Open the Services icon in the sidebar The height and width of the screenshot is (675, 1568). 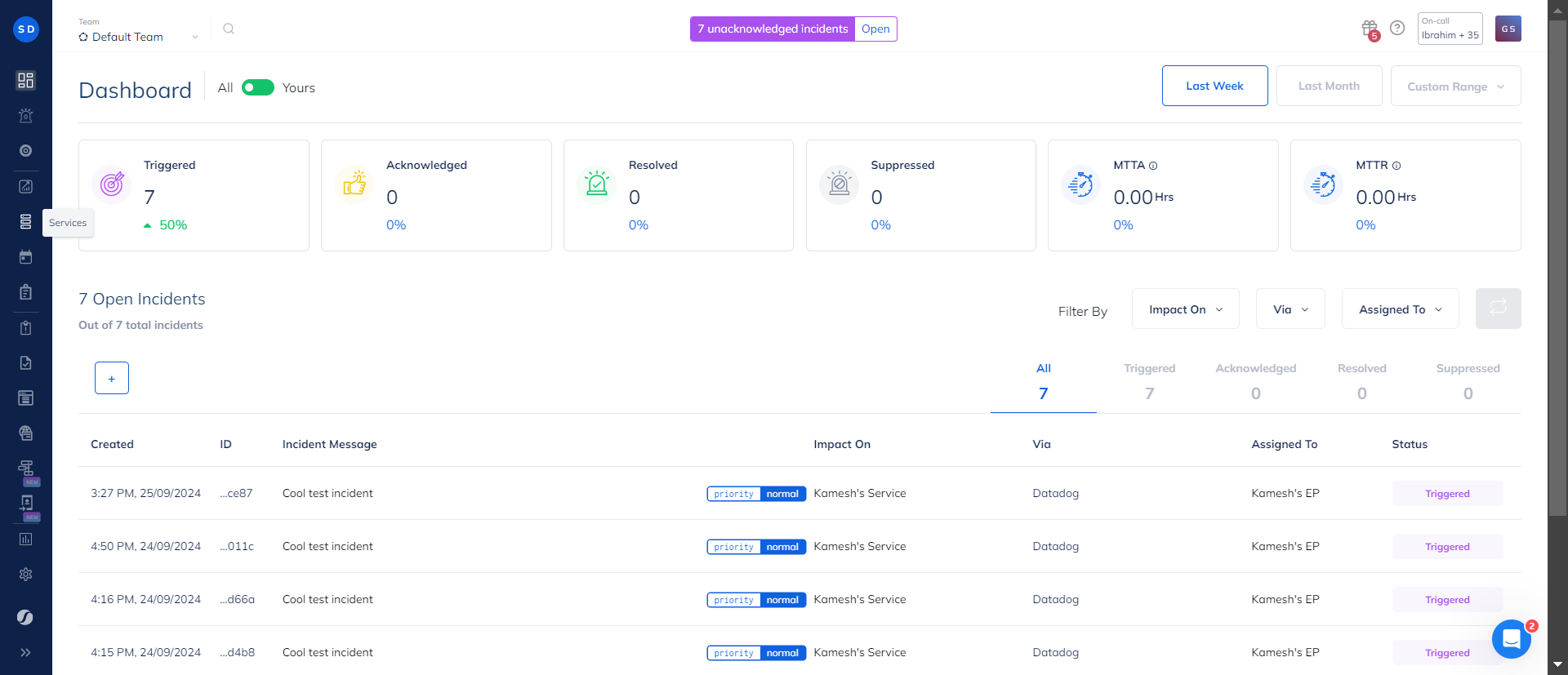tap(25, 222)
